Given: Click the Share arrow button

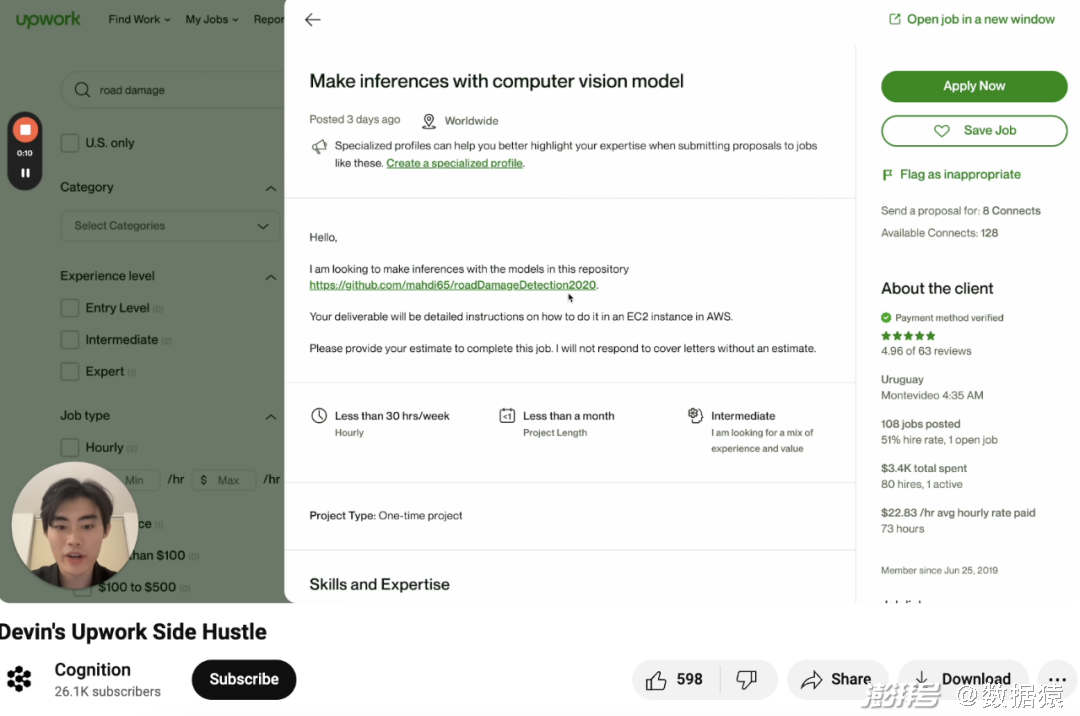Looking at the screenshot, I should click(837, 680).
